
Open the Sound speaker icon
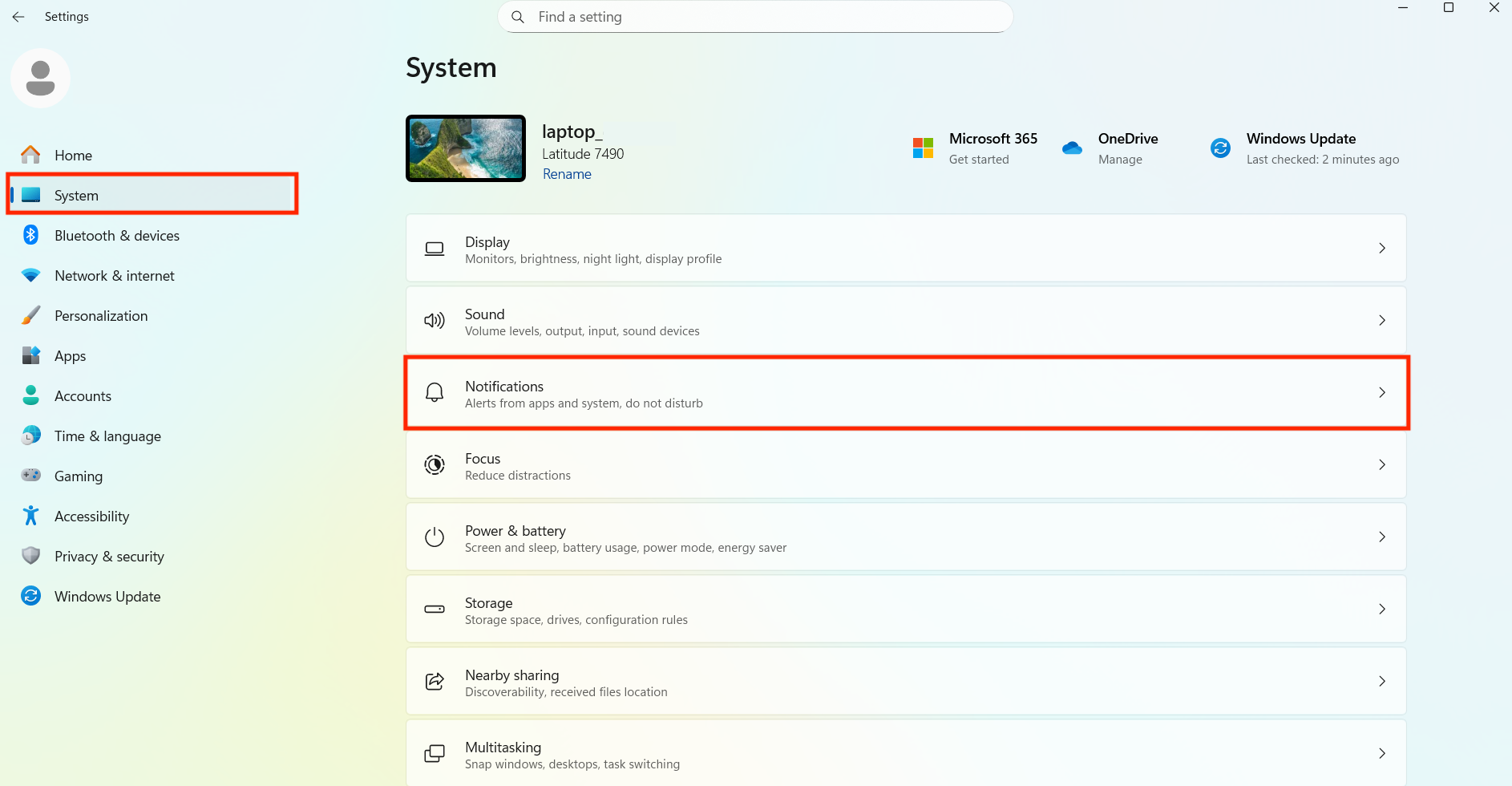tap(435, 320)
